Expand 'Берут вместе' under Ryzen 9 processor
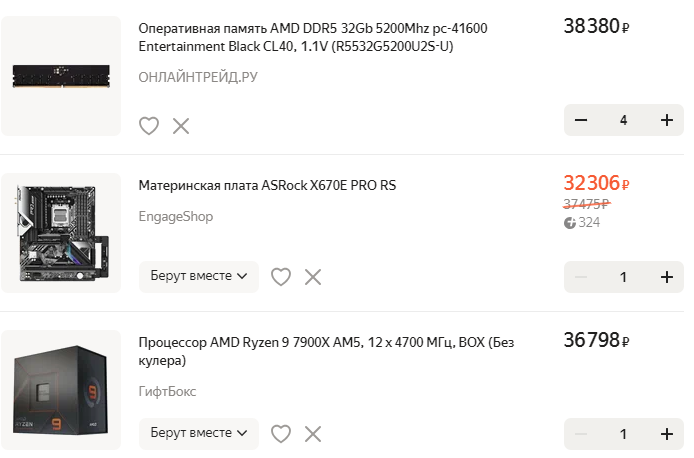Screen dimensions: 694x458 point(199,433)
